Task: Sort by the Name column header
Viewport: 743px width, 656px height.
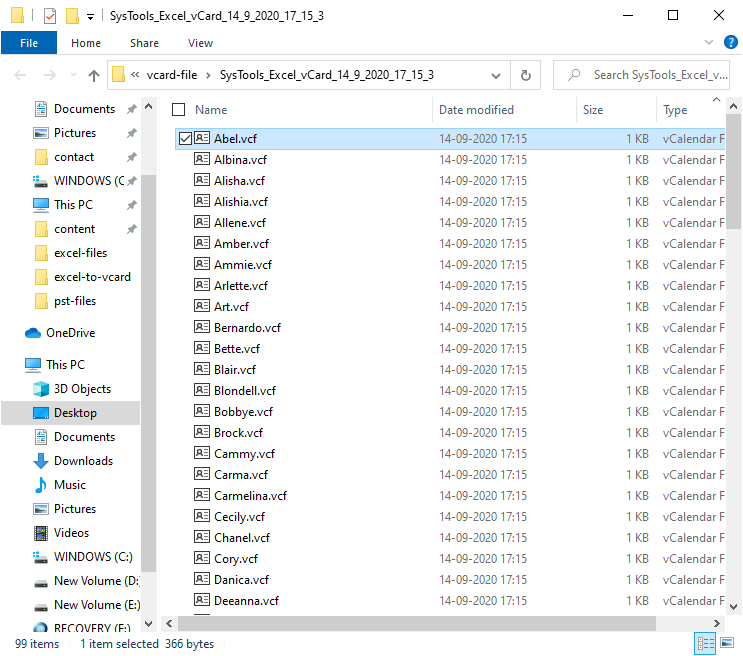Action: click(x=211, y=109)
